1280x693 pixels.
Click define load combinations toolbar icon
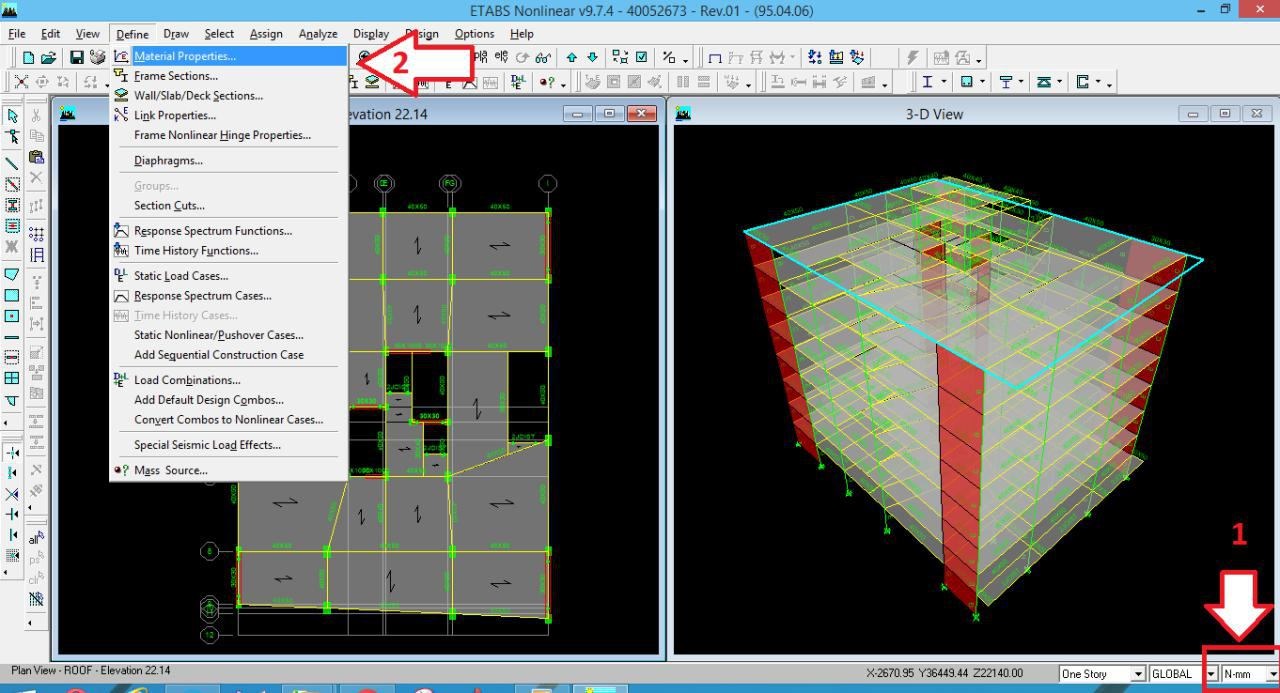[x=518, y=82]
